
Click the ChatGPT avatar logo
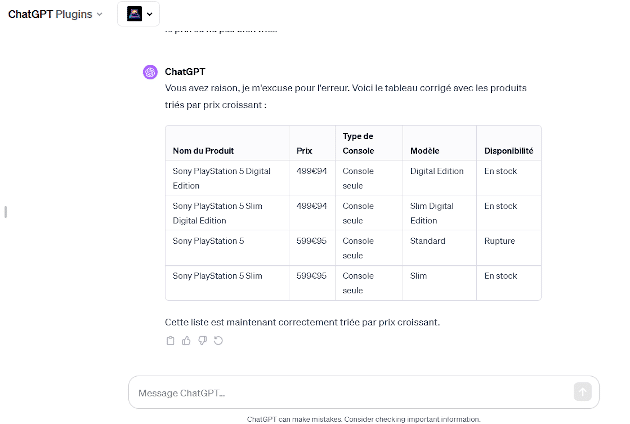(x=150, y=72)
